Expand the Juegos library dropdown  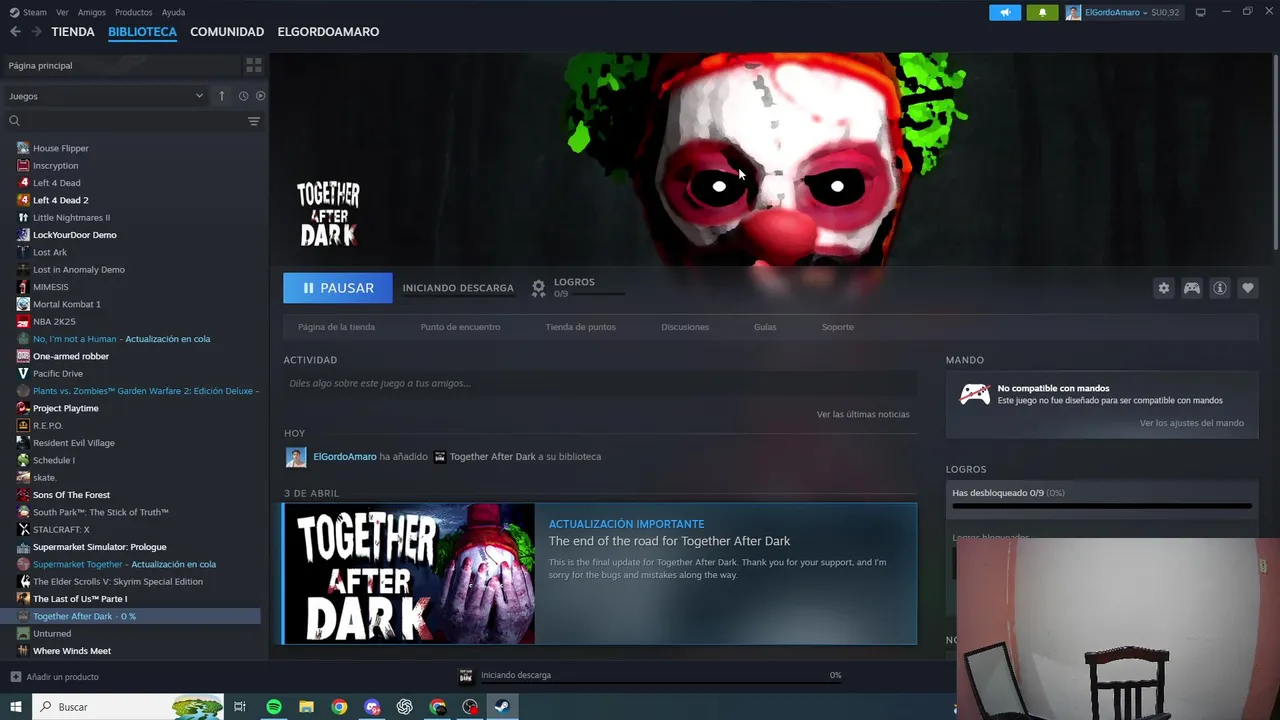click(106, 96)
